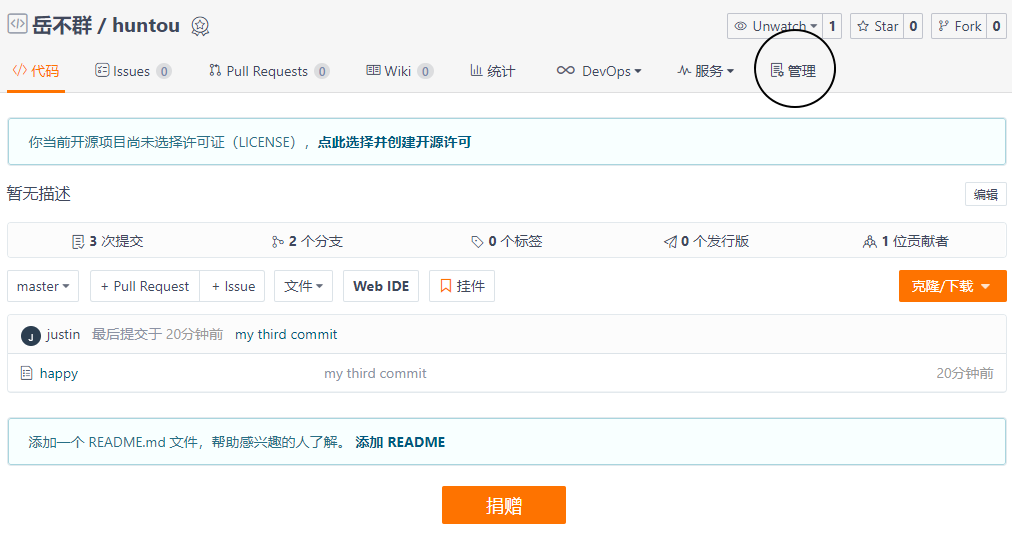Toggle the Unwatch button
1012x533 pixels.
pos(776,26)
